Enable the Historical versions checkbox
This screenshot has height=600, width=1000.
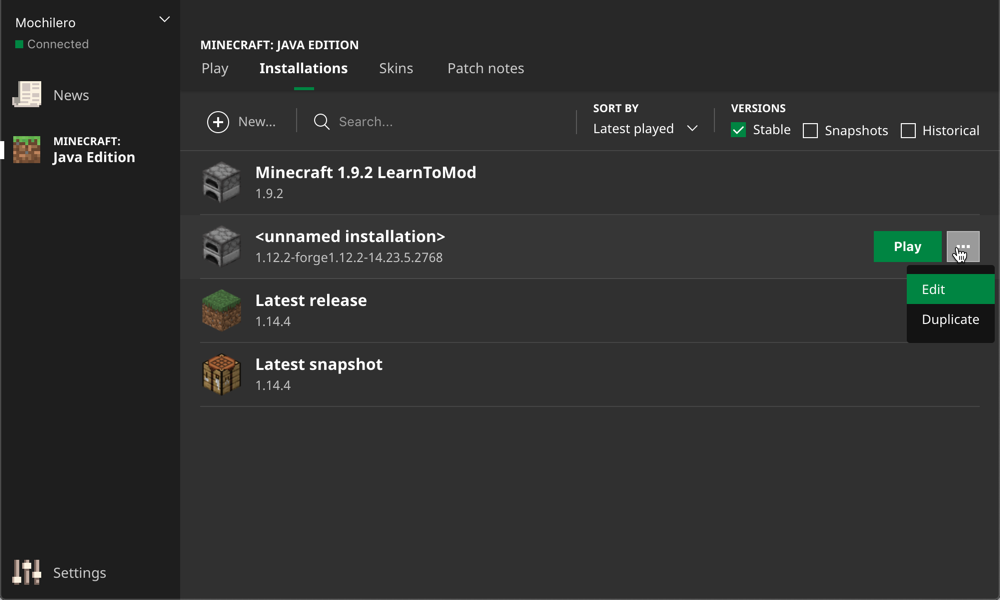908,131
